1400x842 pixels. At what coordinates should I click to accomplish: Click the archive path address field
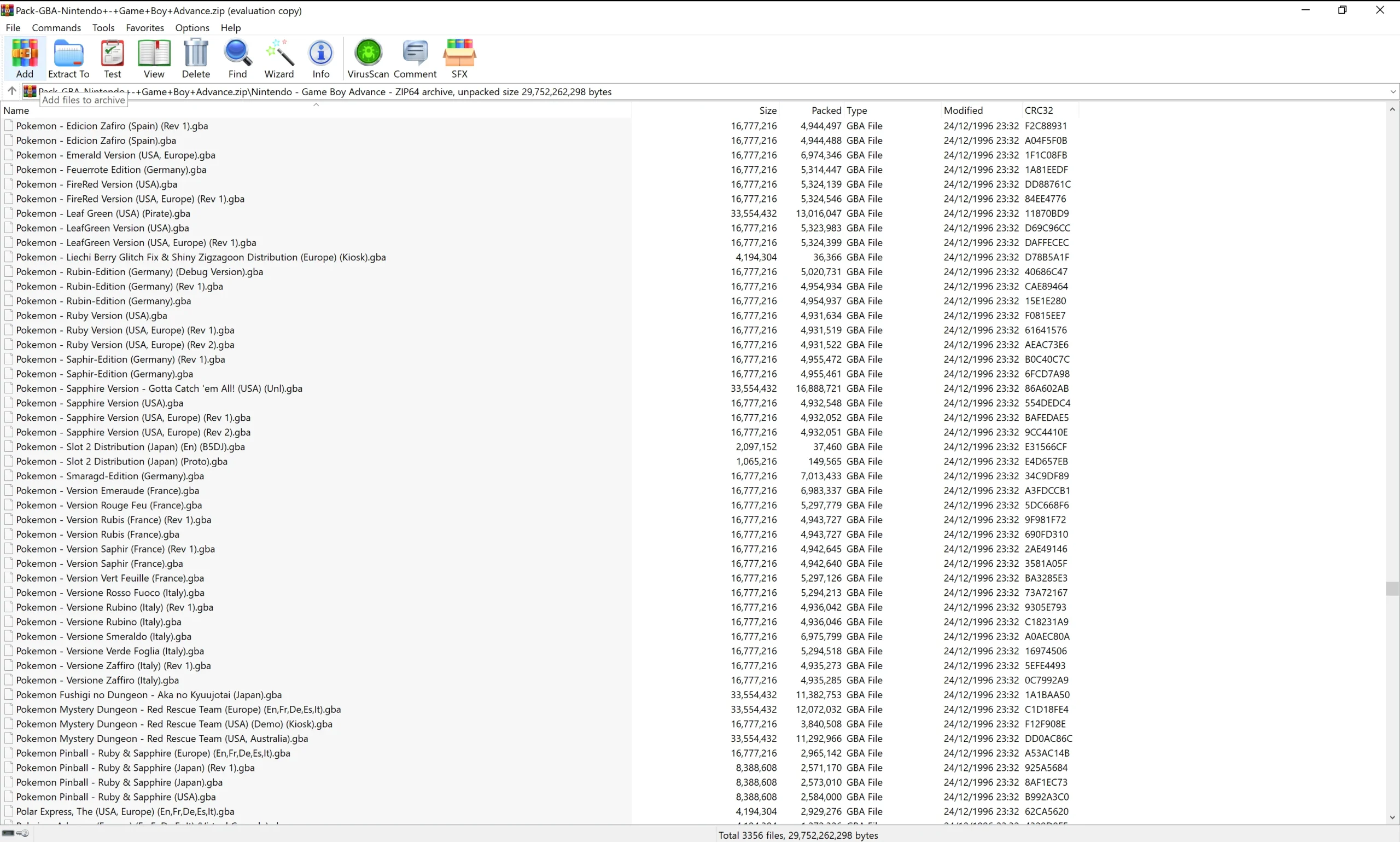coord(711,91)
